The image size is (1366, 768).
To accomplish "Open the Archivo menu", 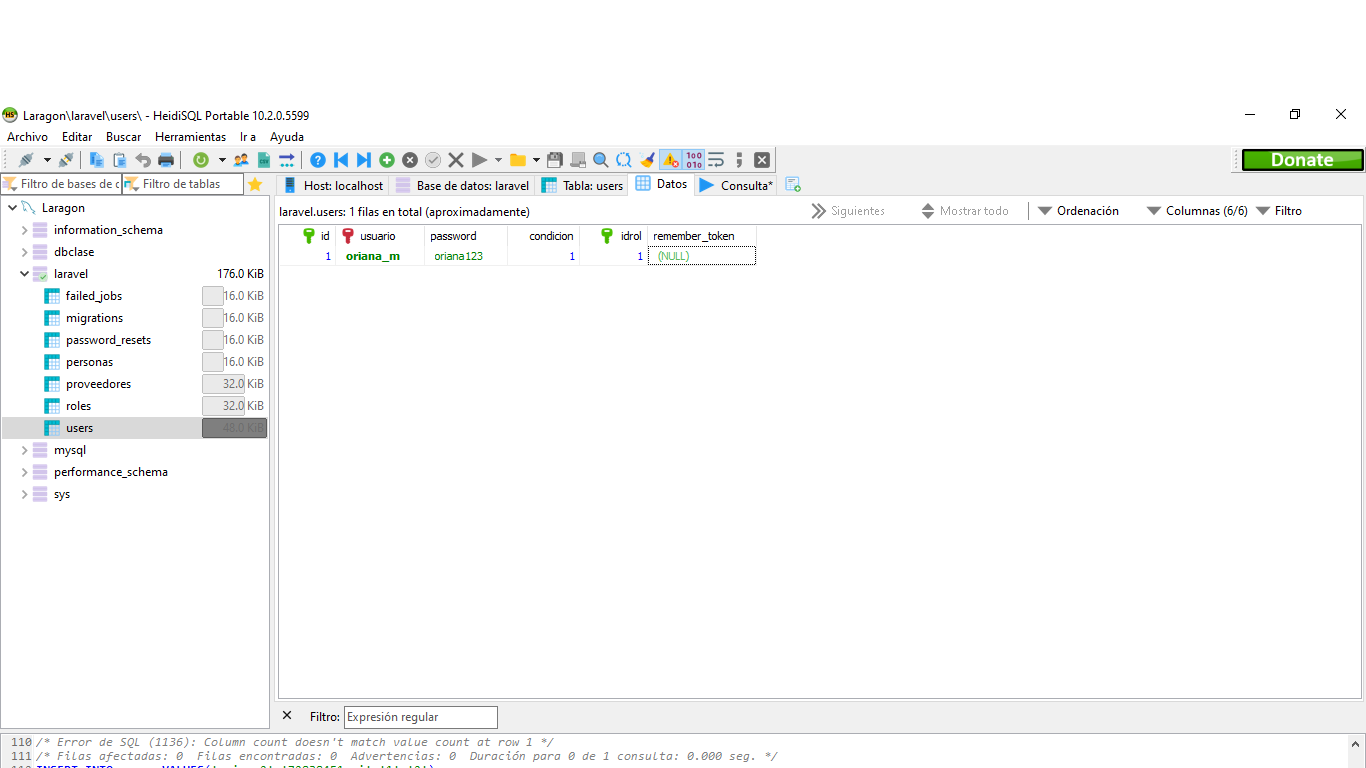I will point(28,137).
